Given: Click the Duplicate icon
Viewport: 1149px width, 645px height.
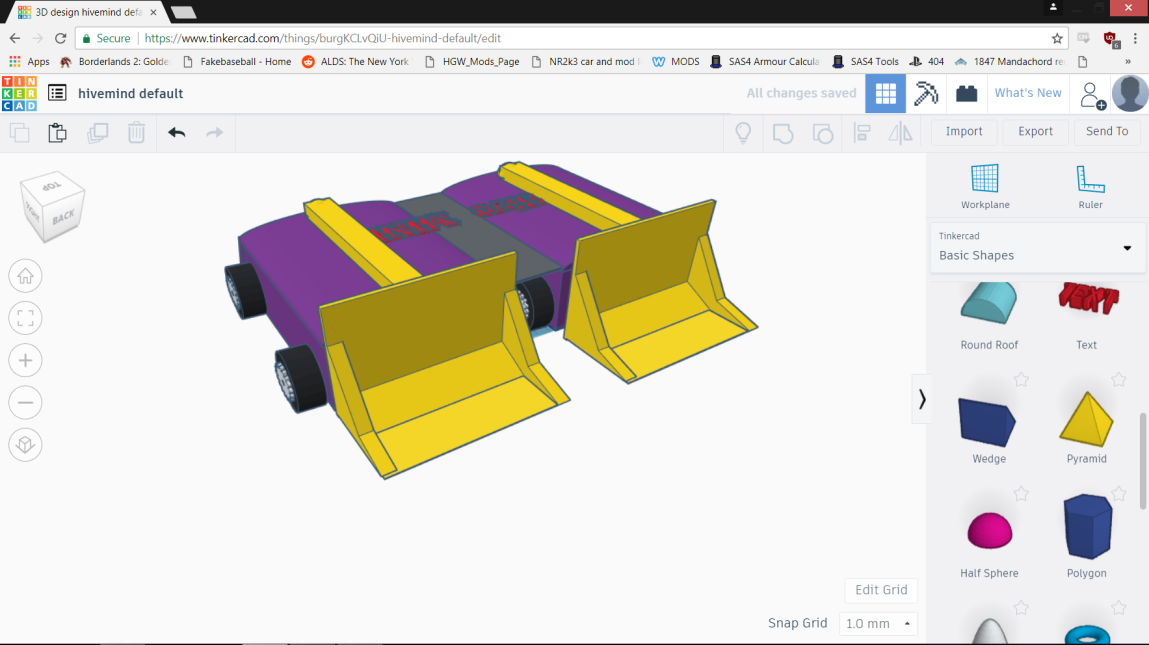Looking at the screenshot, I should click(97, 133).
